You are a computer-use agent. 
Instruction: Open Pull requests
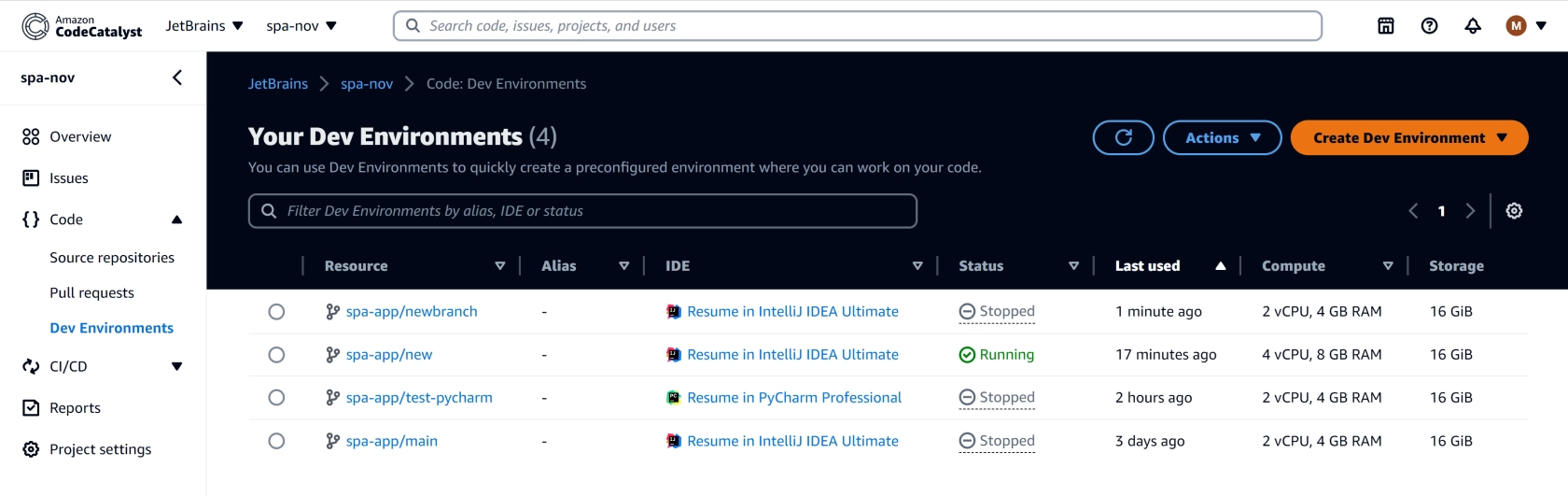click(91, 293)
